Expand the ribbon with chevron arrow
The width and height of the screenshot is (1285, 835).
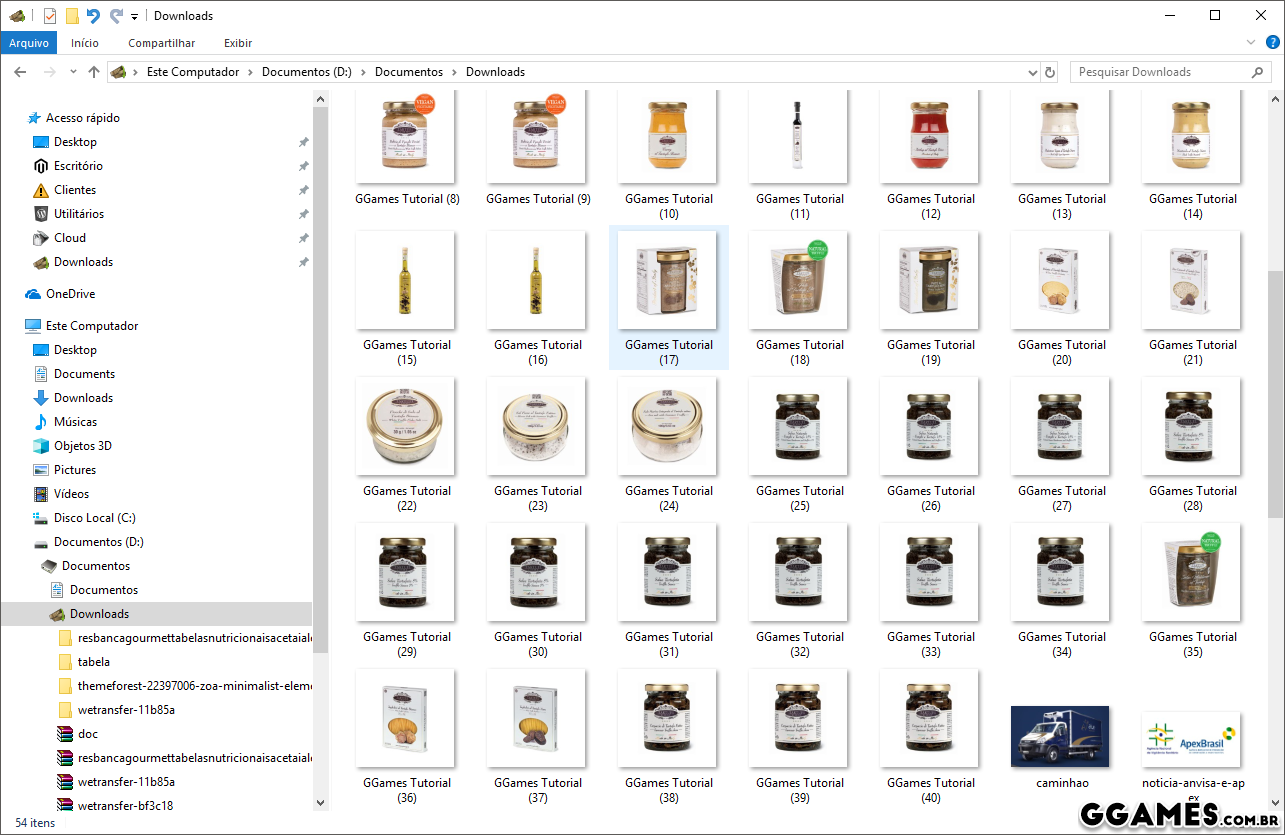click(x=1251, y=43)
